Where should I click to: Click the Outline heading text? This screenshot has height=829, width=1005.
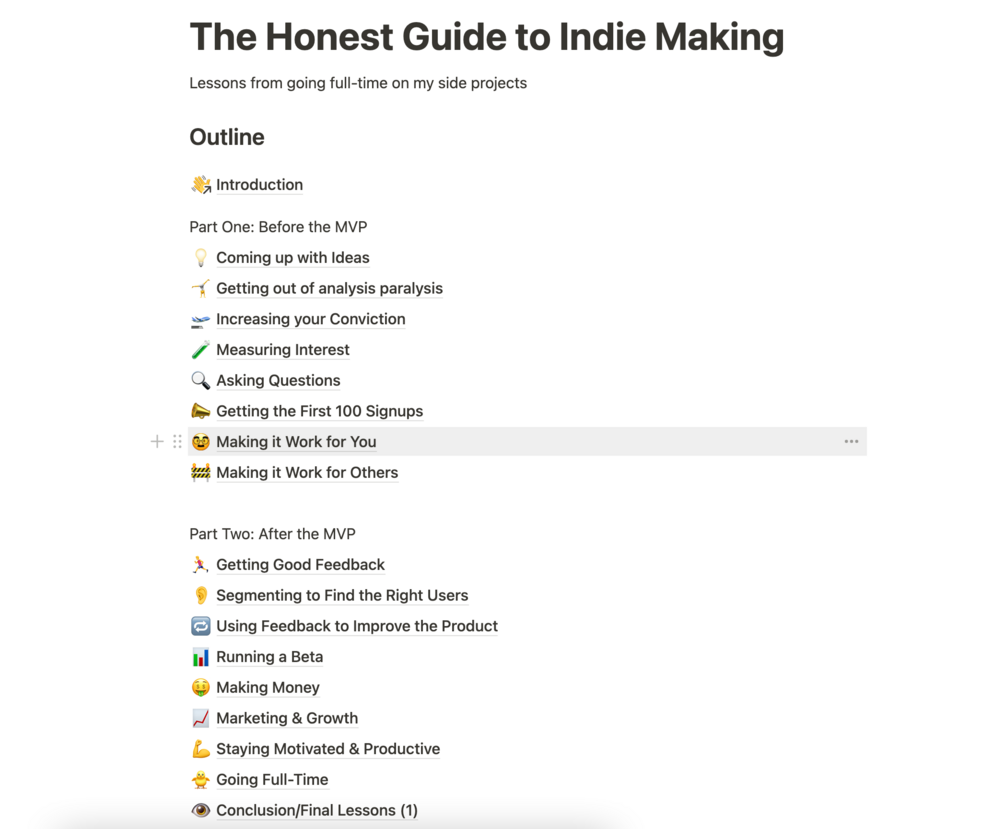227,137
